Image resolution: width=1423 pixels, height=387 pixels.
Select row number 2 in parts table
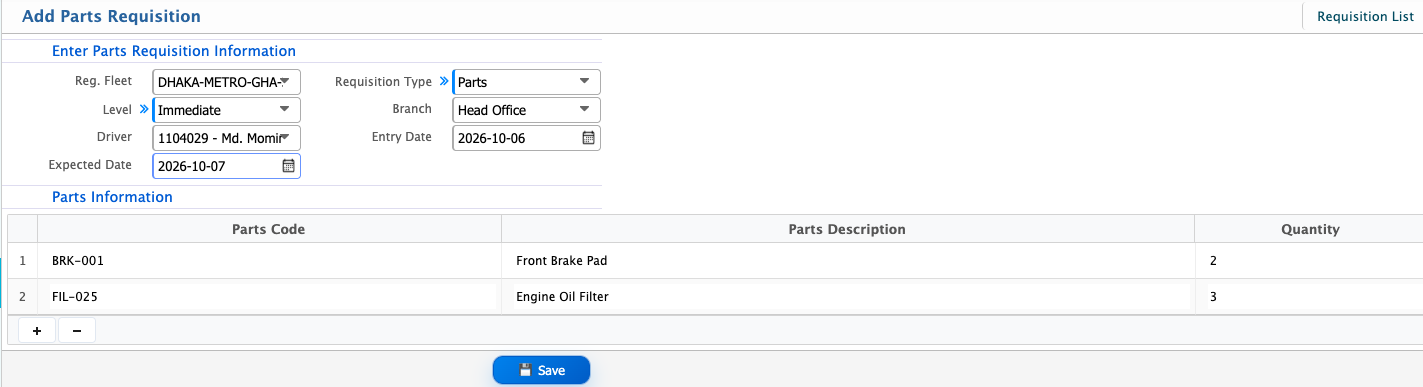pos(22,297)
